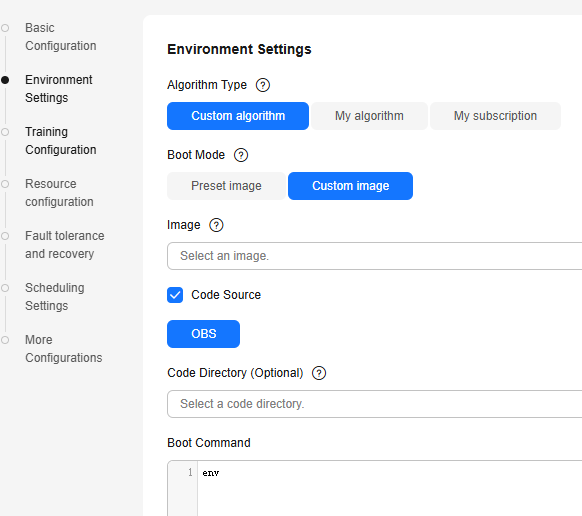Click the Basic Configuration step circle
582x516 pixels.
pos(5,28)
